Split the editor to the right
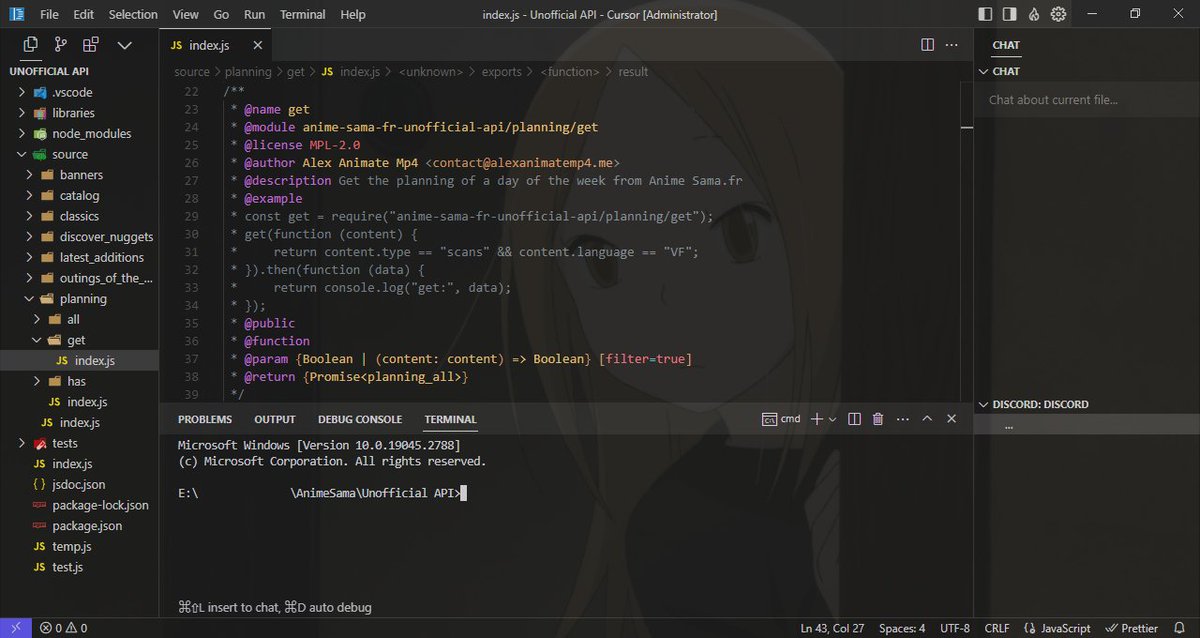 927,45
